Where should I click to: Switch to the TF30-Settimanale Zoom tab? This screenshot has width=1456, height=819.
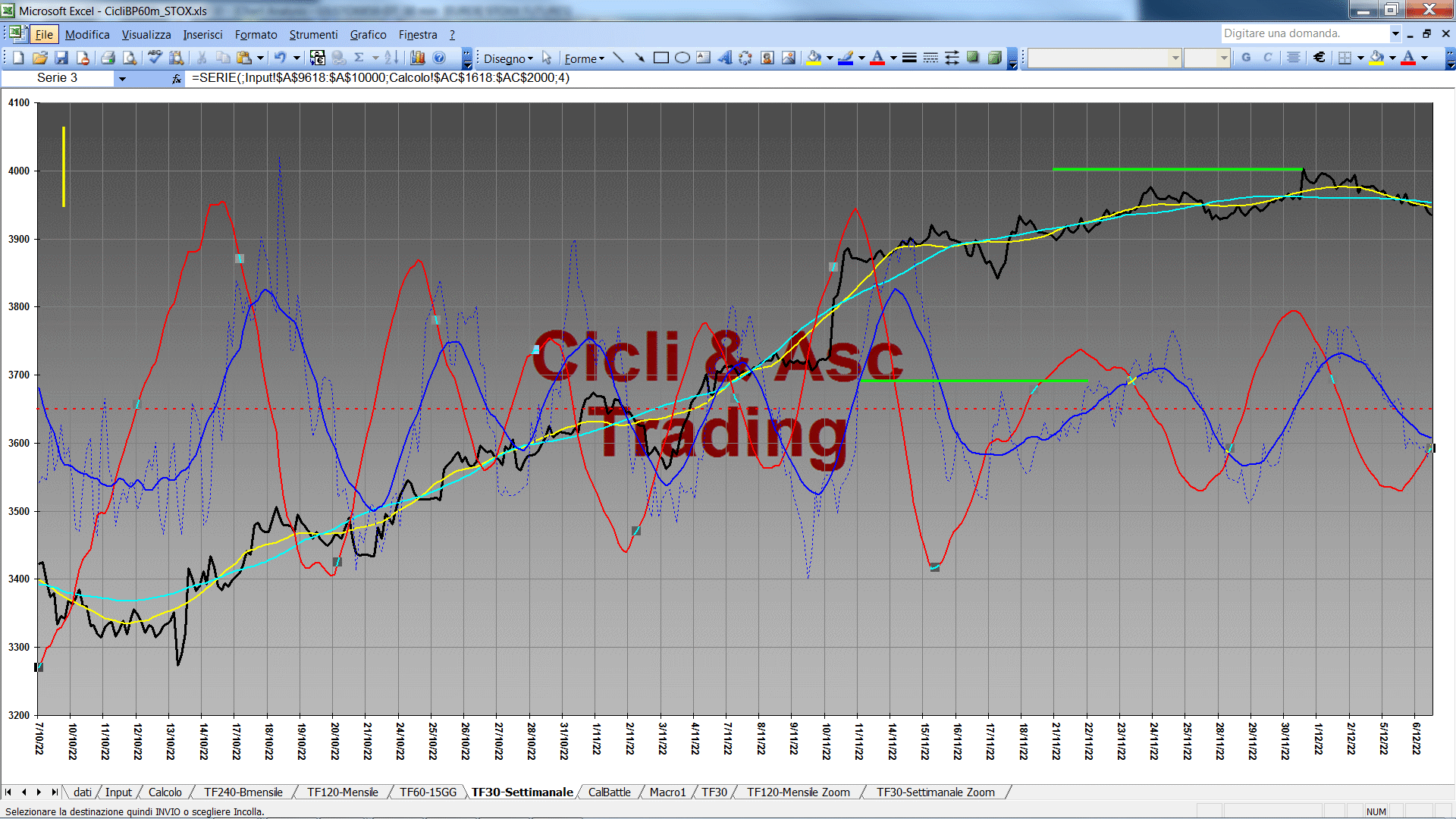935,792
